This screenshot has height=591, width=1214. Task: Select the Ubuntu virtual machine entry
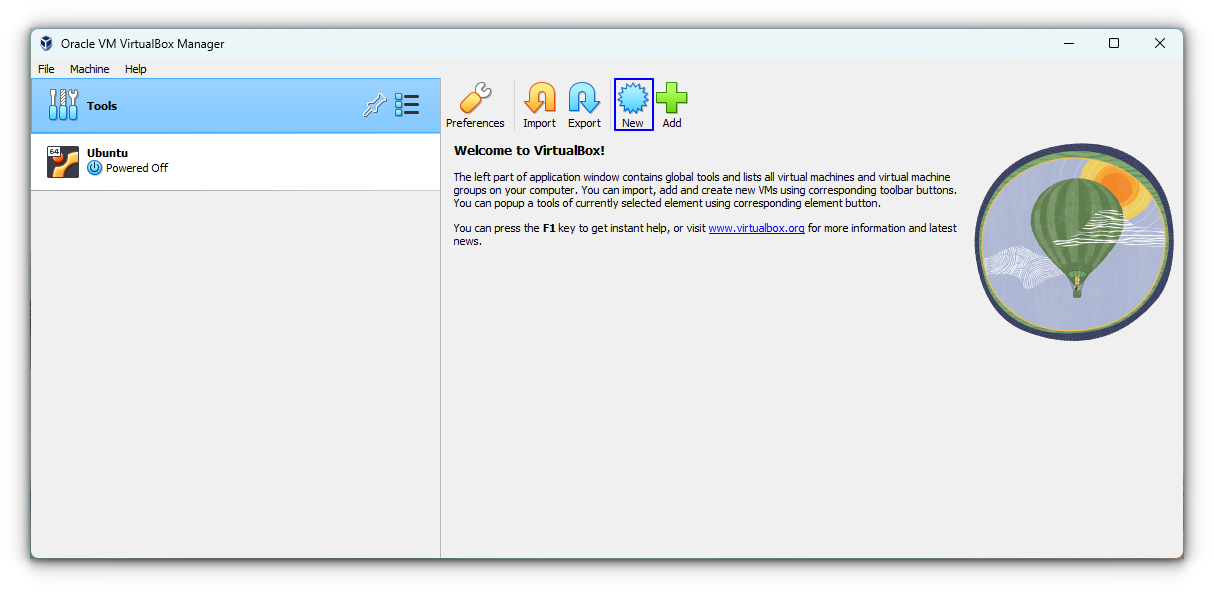tap(236, 162)
